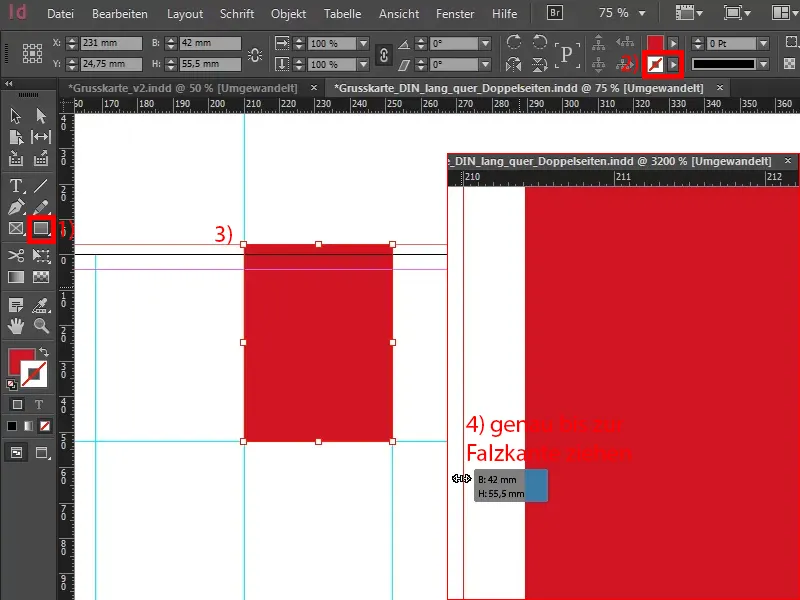
Task: Toggle formatting affects text
Action: 39,405
